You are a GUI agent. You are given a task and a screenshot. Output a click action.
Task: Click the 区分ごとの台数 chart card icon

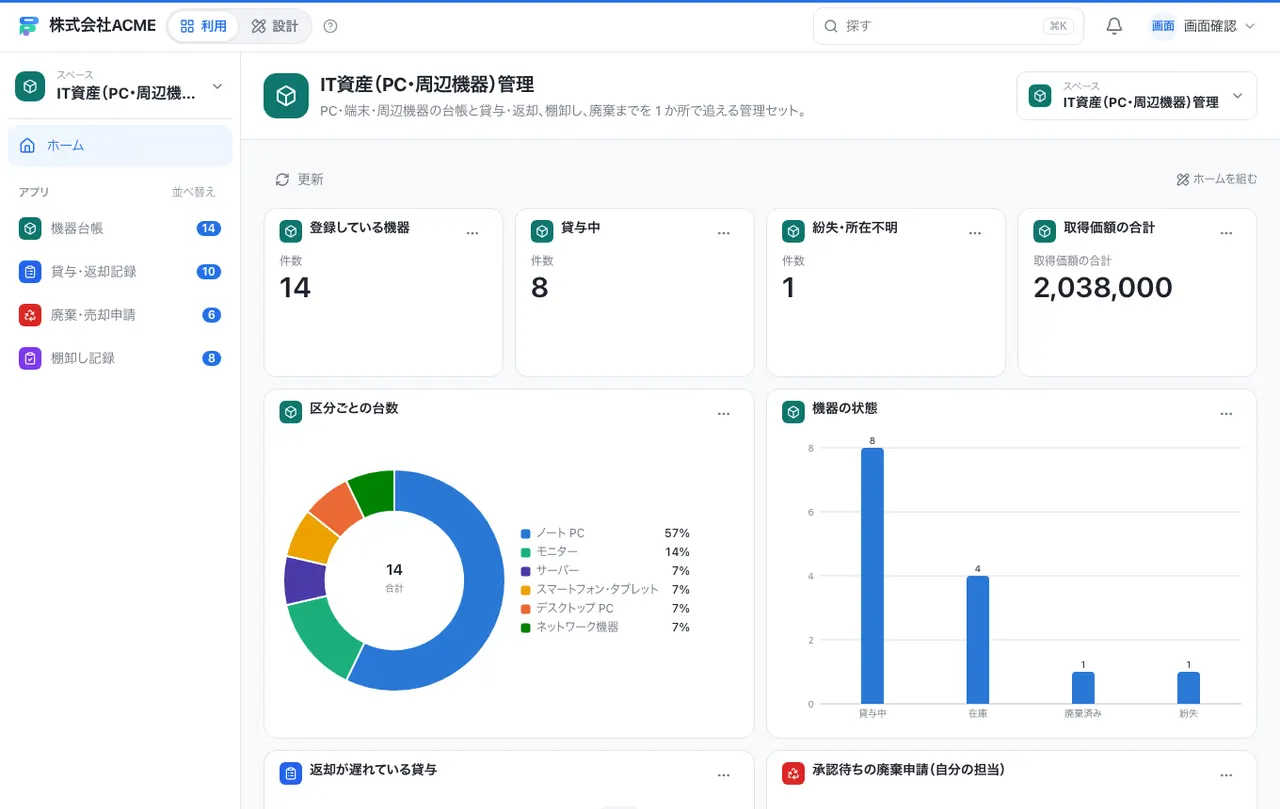290,412
